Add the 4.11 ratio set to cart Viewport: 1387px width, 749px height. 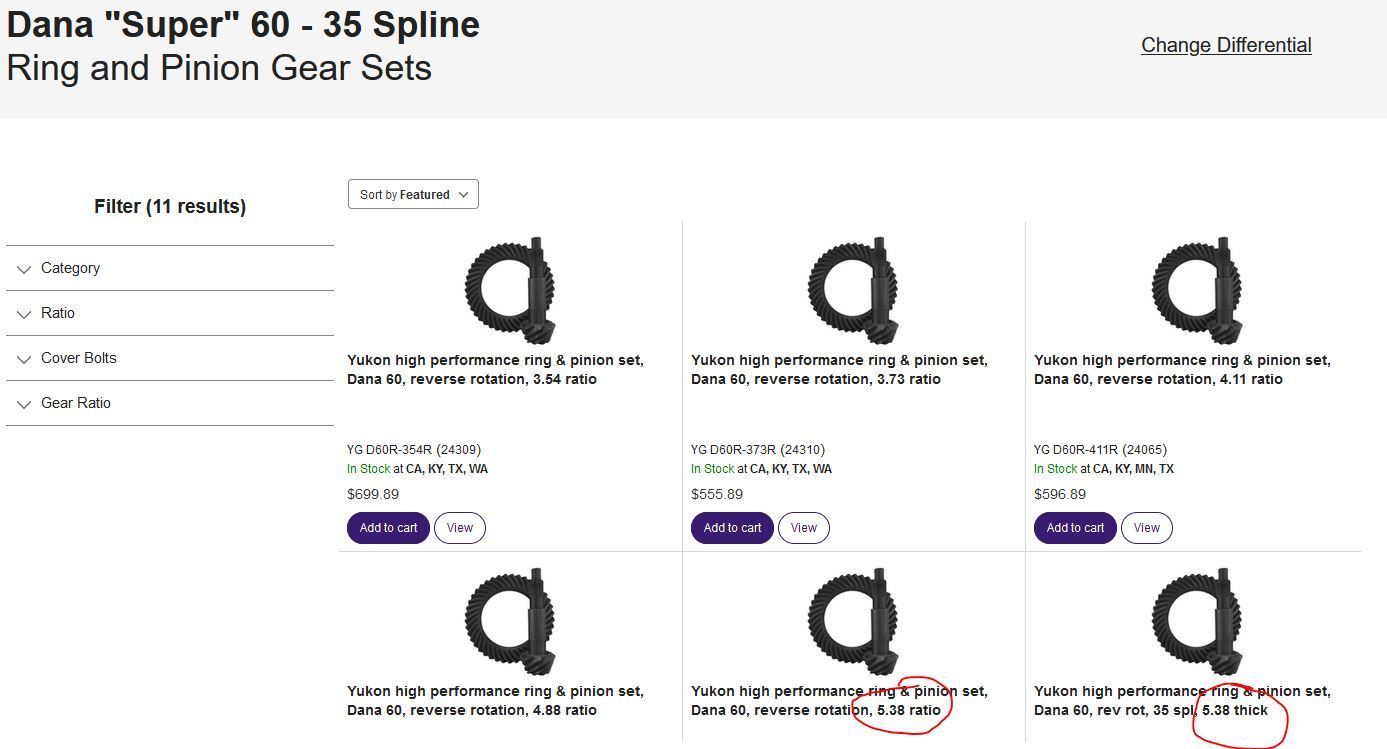1075,528
